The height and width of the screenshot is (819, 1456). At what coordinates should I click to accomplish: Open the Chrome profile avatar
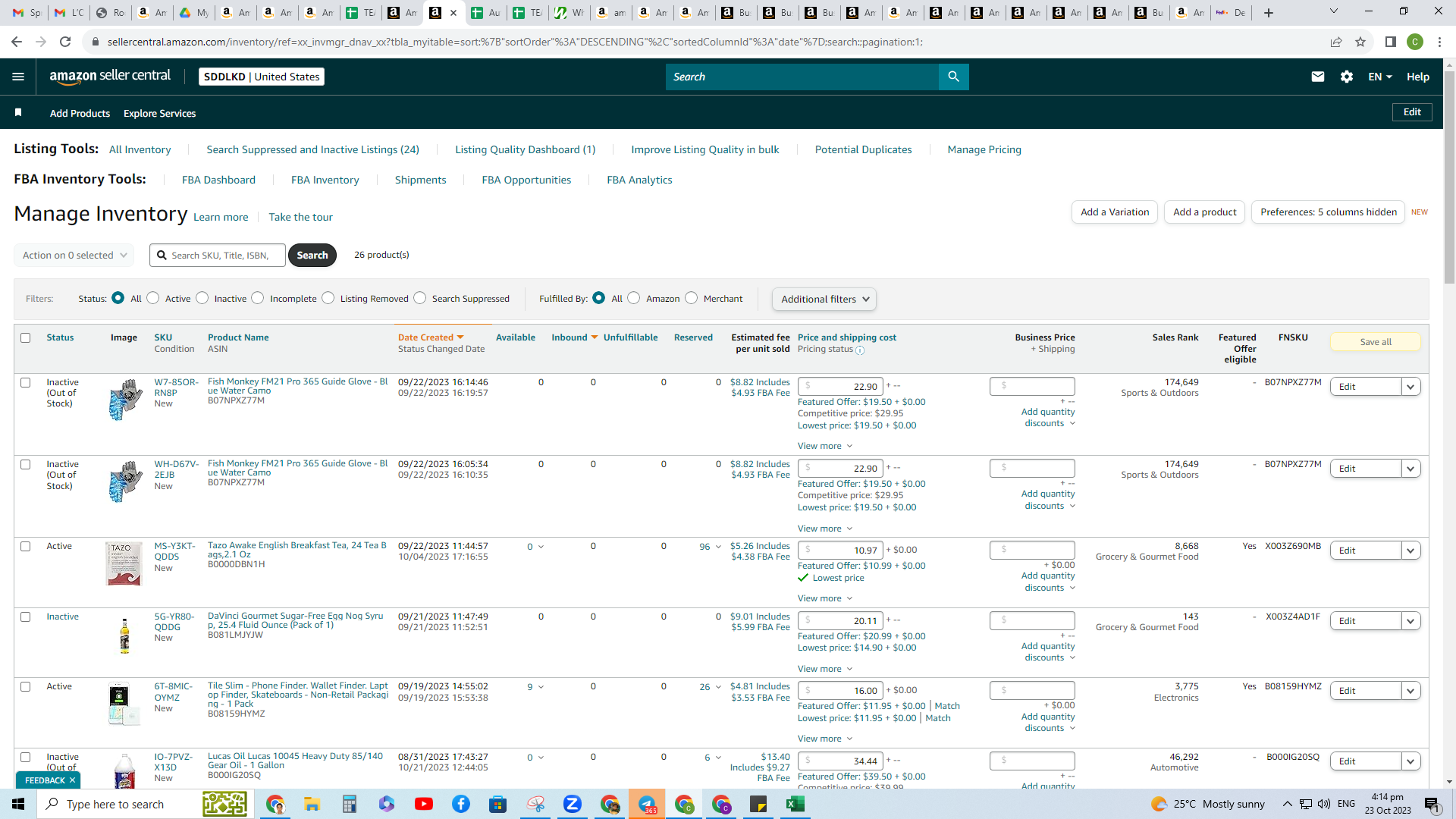click(x=1415, y=42)
